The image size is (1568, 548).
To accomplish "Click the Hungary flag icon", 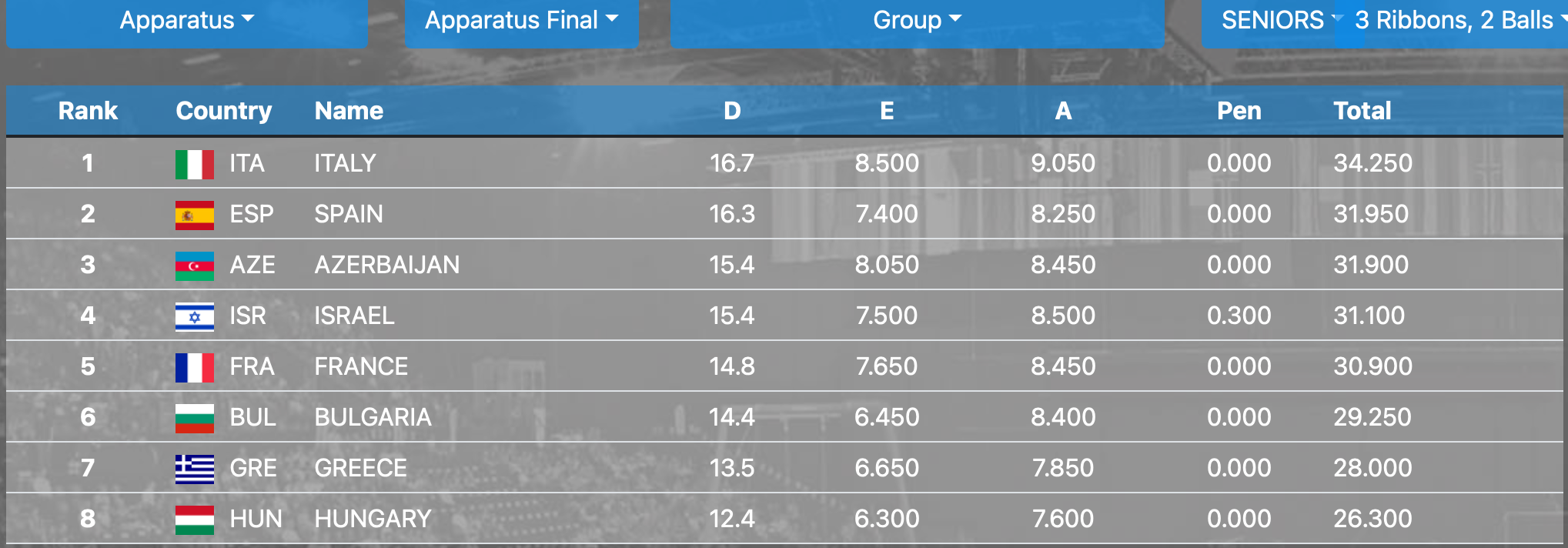I will tap(194, 520).
